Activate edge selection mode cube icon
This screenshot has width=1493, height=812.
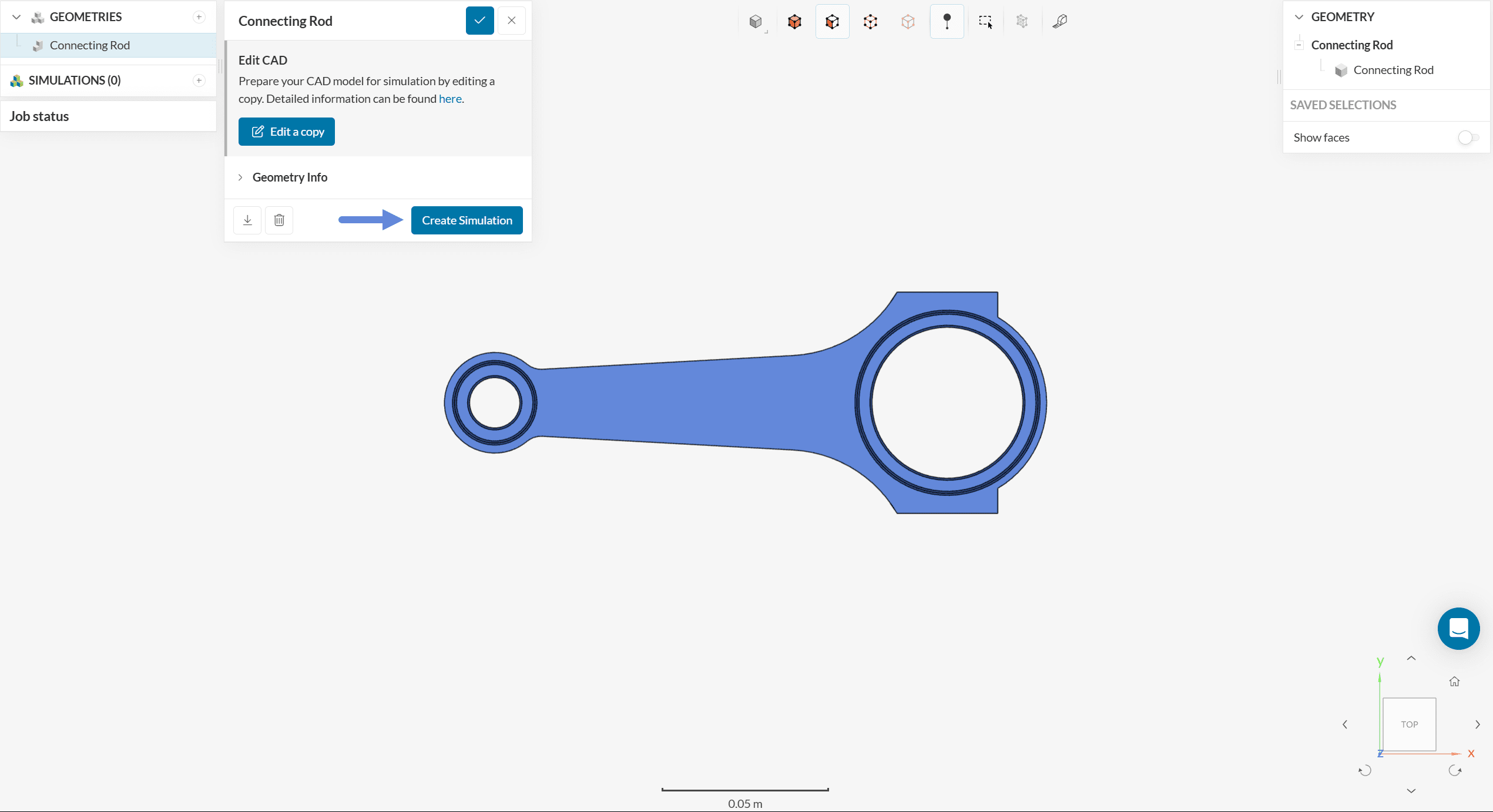[x=870, y=22]
